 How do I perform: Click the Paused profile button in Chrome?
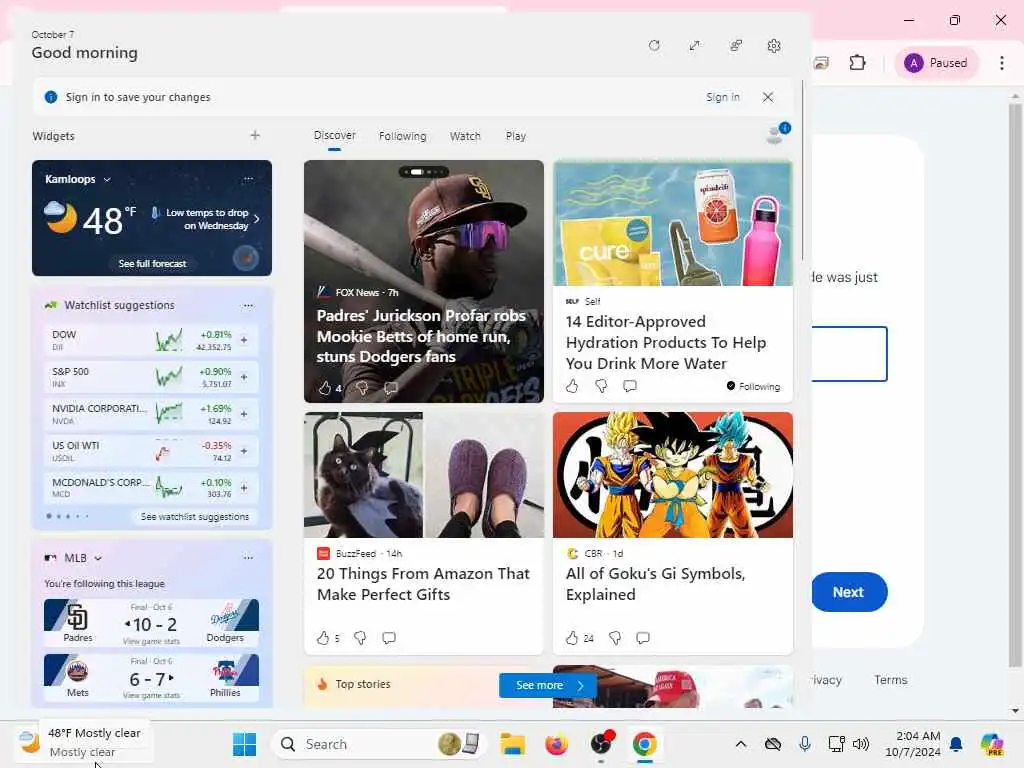pyautogui.click(x=936, y=63)
